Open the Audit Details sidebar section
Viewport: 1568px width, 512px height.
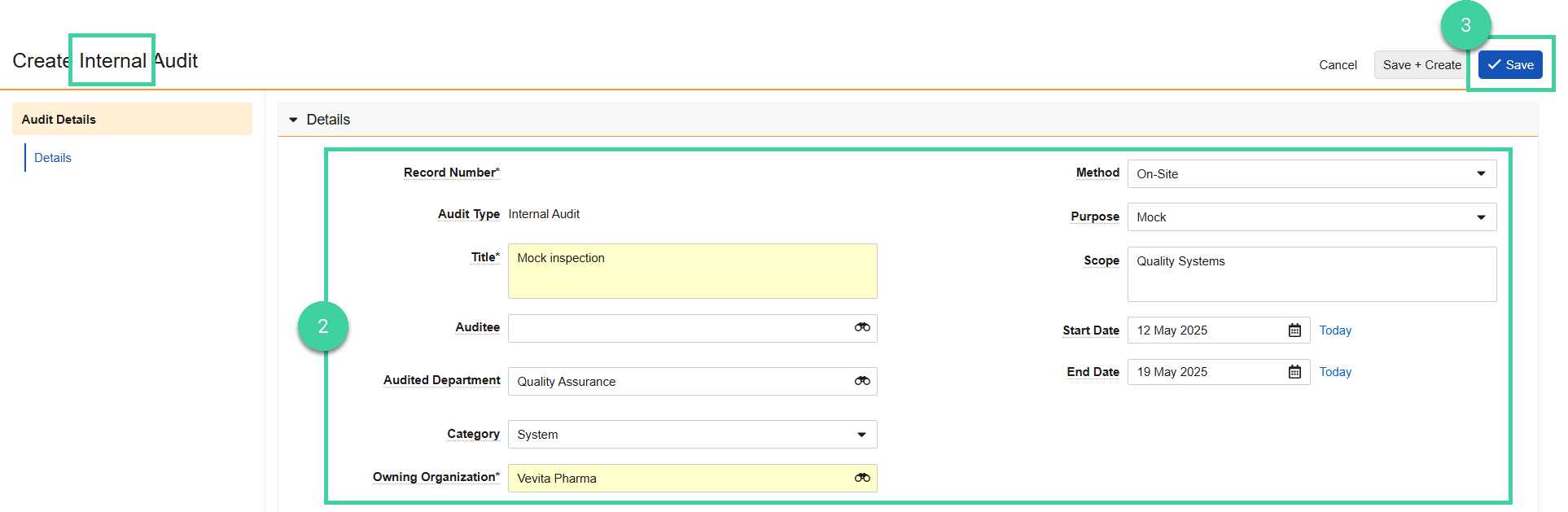[x=132, y=119]
